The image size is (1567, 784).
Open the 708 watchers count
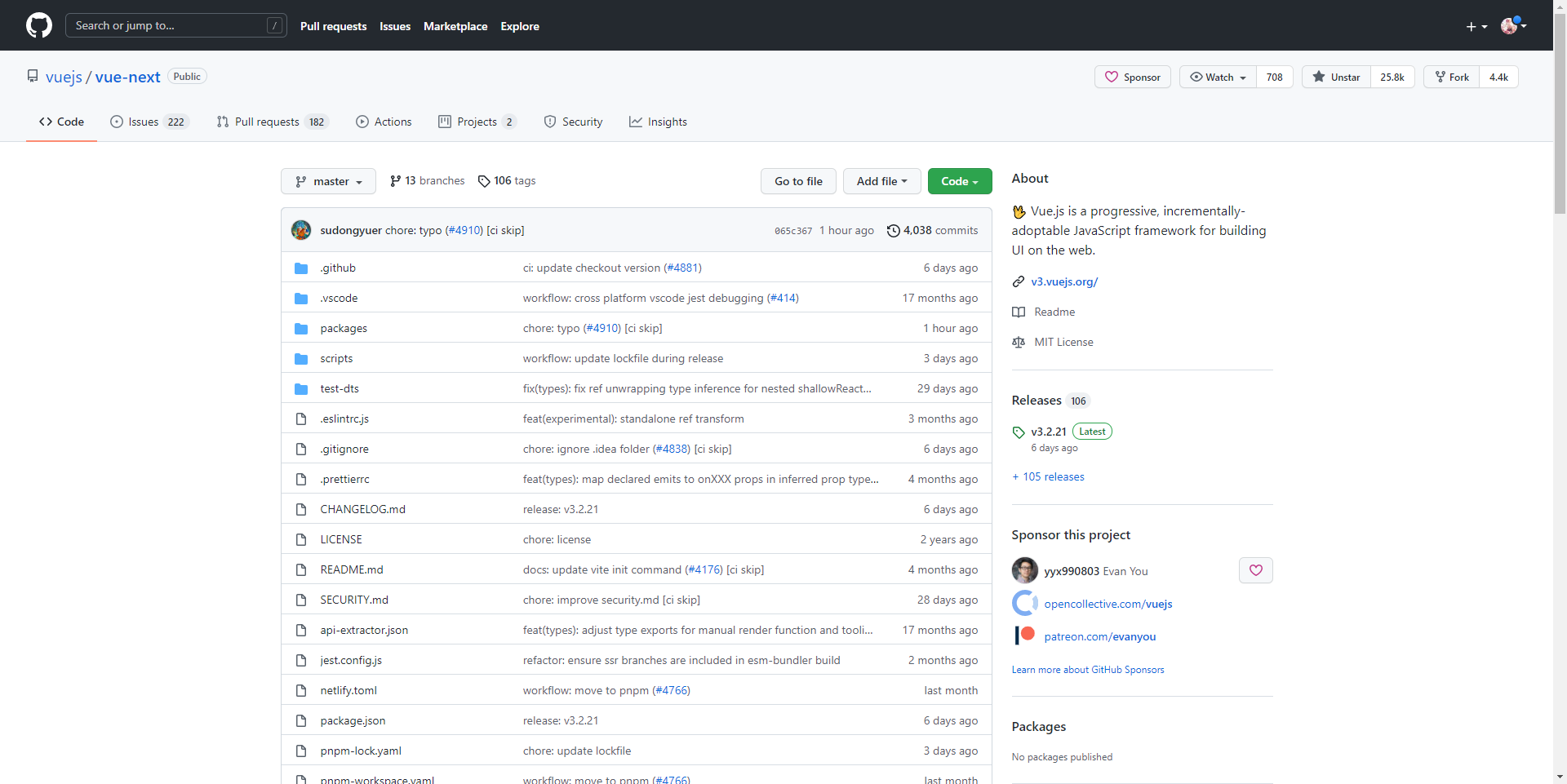coord(1275,77)
